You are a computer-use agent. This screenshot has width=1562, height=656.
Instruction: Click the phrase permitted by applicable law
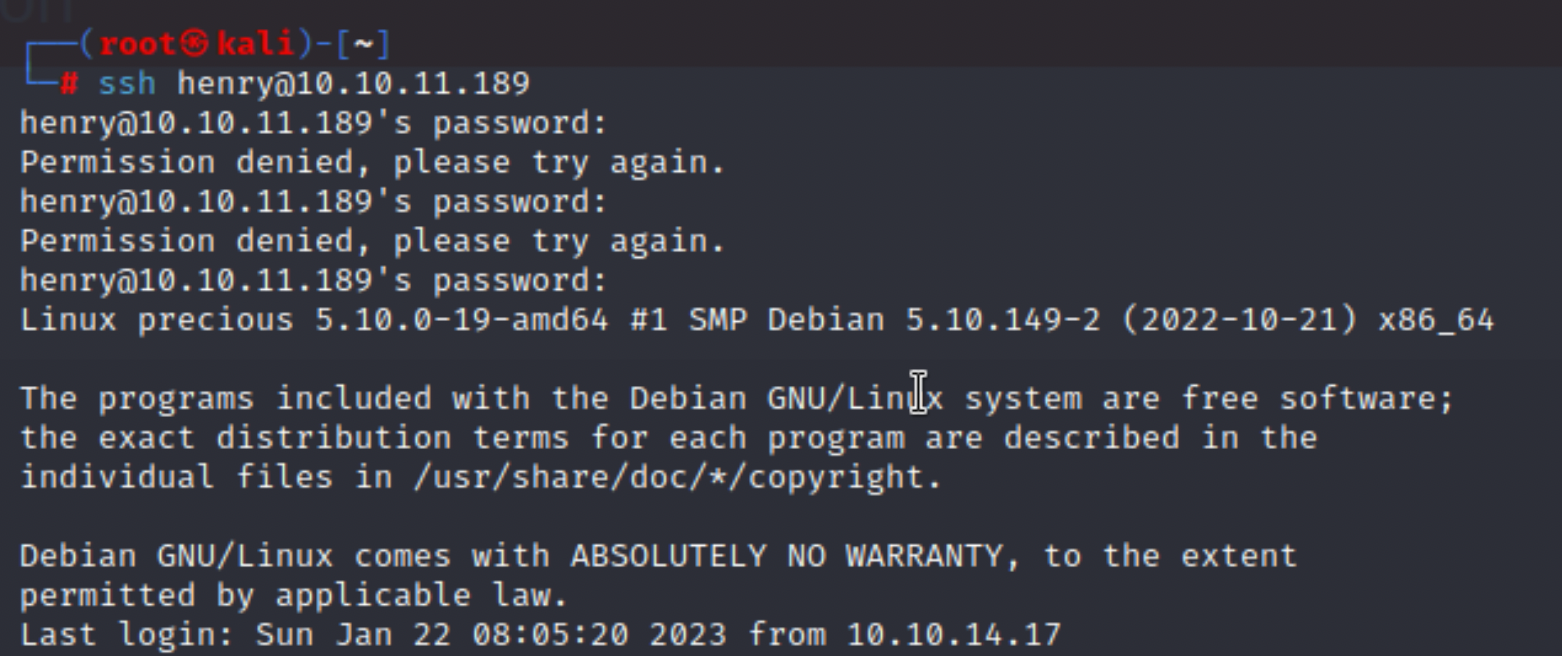[x=294, y=596]
